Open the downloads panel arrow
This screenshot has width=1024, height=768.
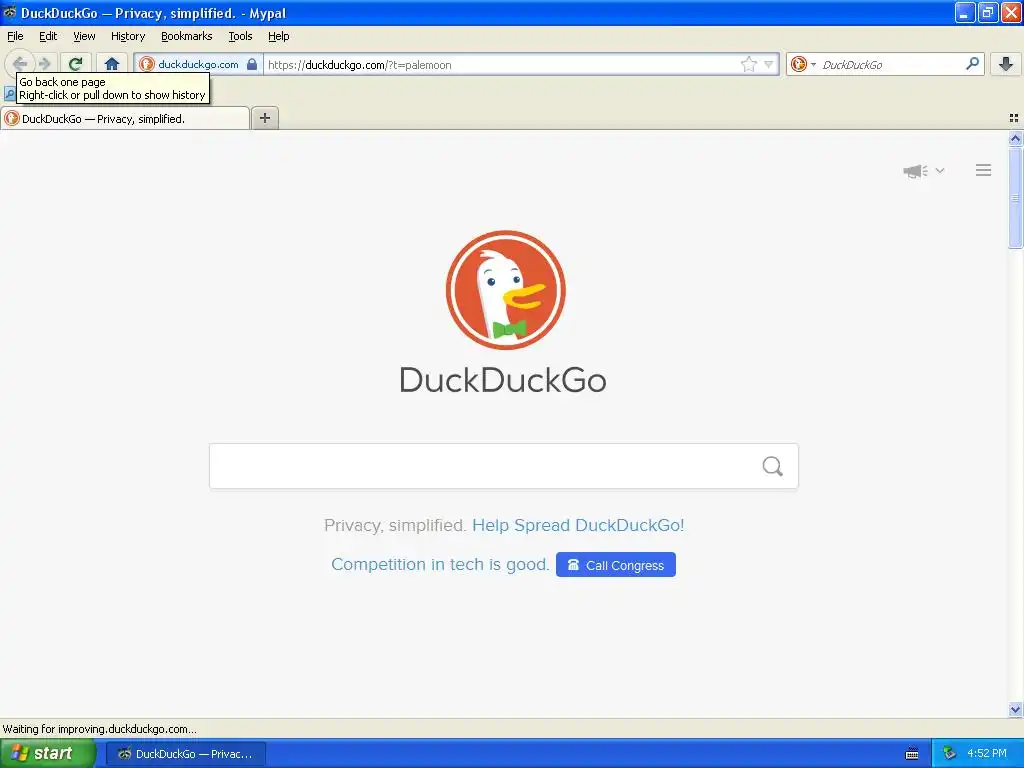click(x=1006, y=64)
